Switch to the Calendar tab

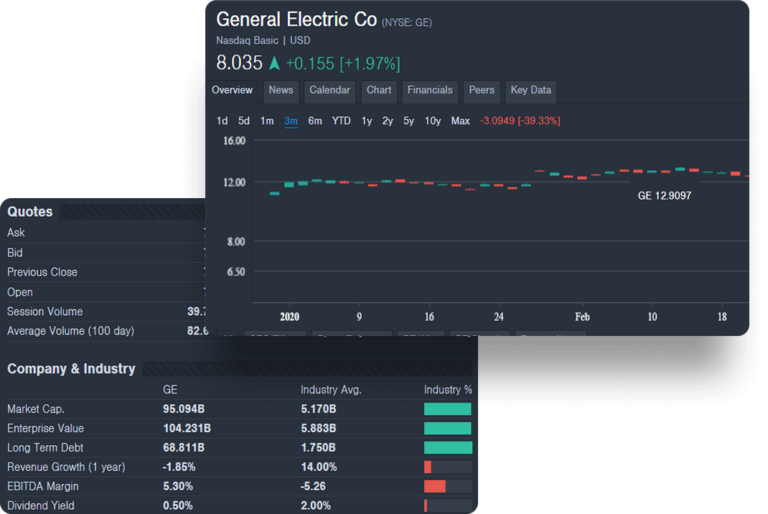click(x=329, y=90)
